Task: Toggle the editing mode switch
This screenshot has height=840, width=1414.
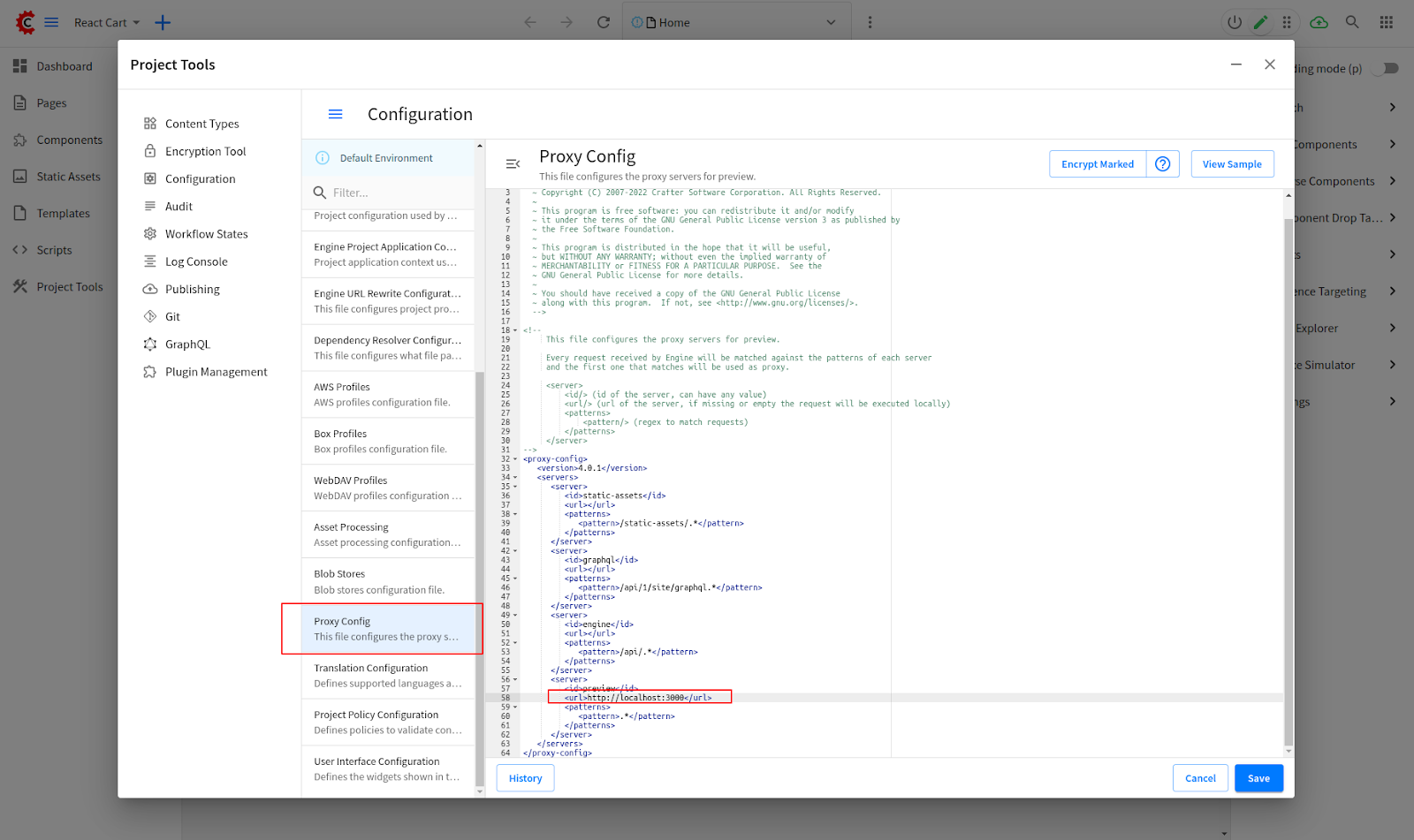Action: 1387,69
